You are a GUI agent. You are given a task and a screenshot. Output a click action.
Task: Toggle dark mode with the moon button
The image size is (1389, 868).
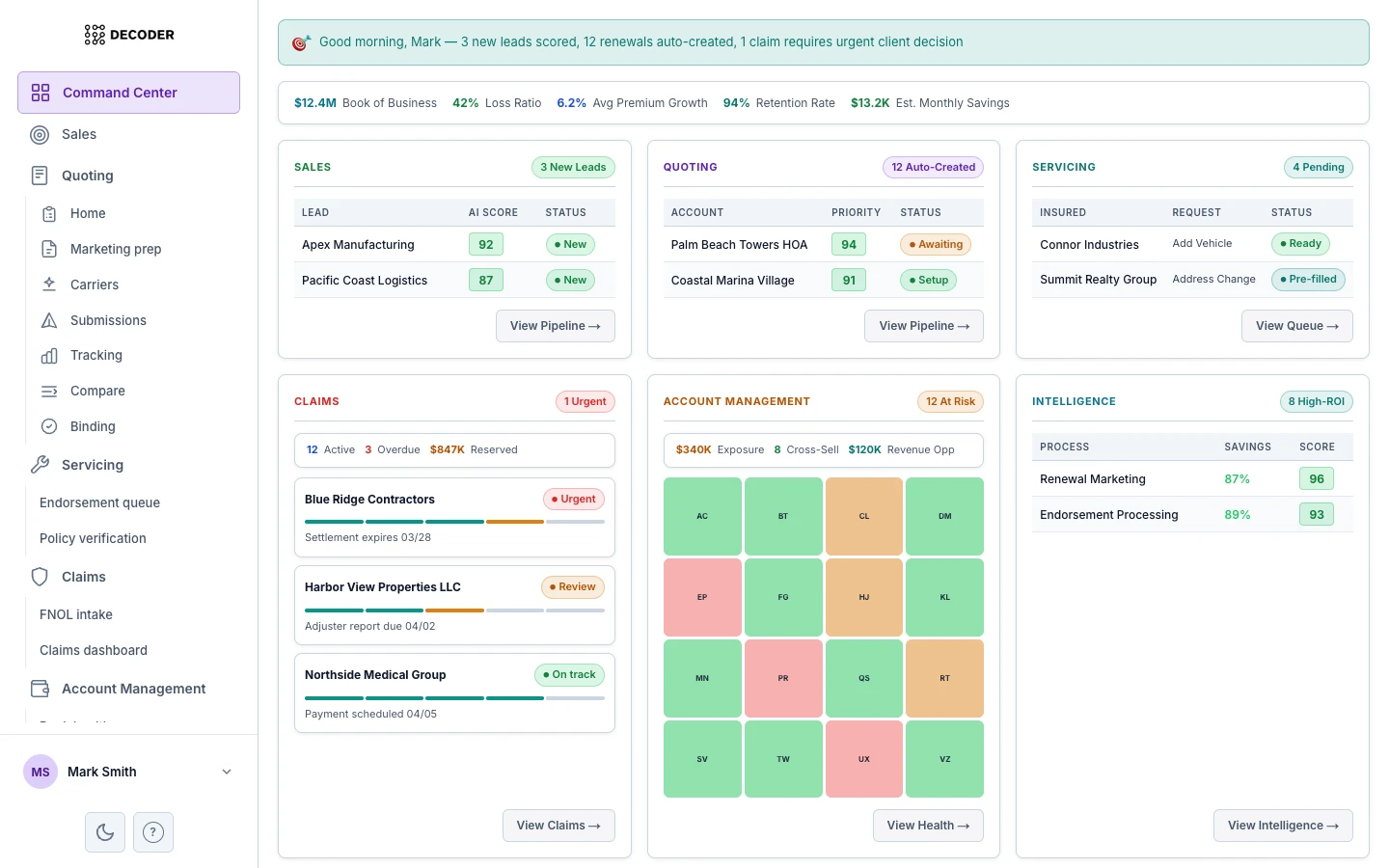[104, 831]
